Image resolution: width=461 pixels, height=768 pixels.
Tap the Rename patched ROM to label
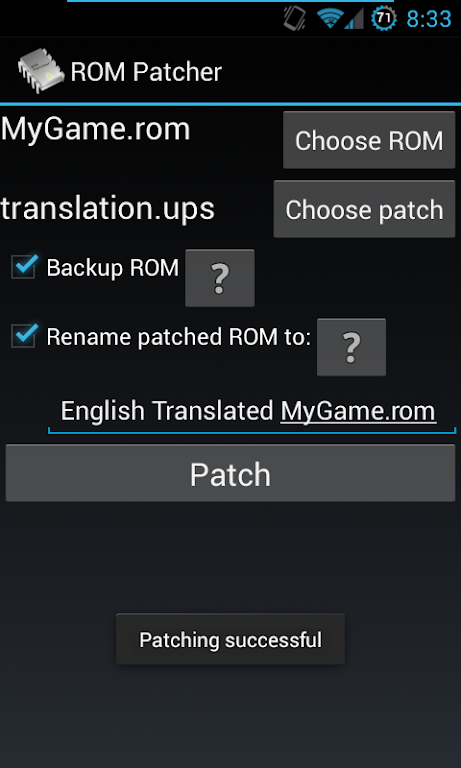click(179, 337)
